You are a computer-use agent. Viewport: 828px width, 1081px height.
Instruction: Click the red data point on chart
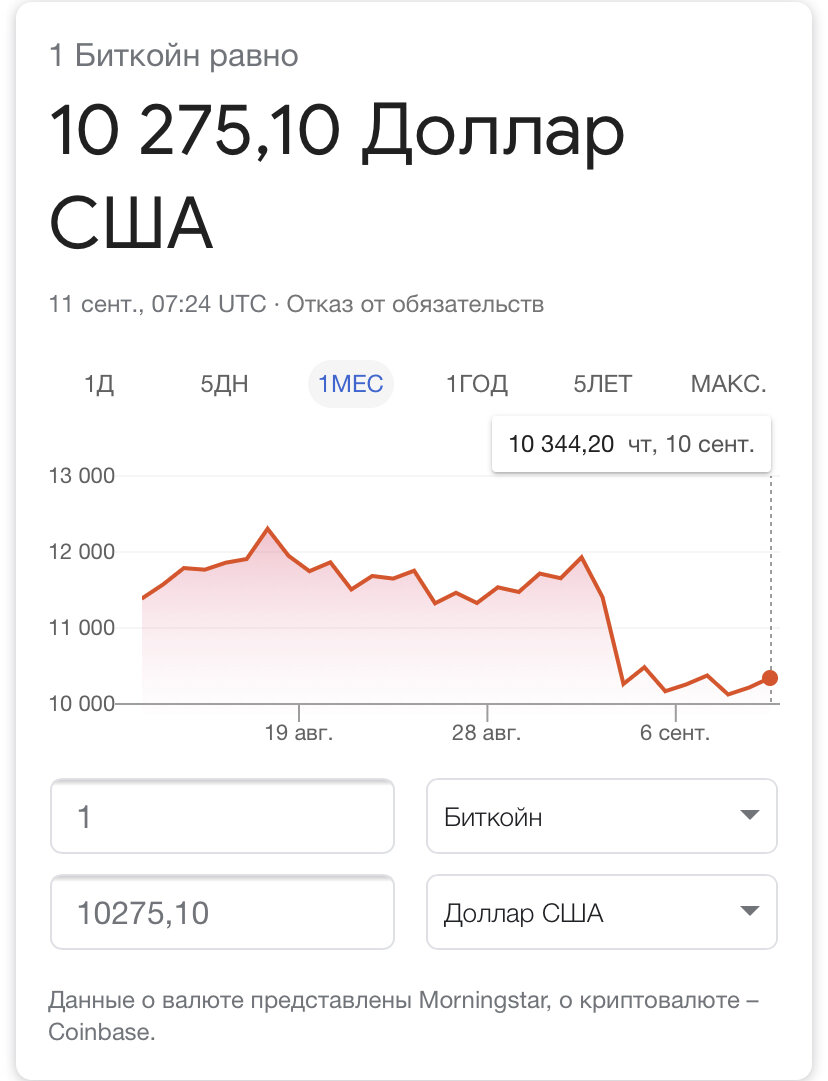coord(770,678)
